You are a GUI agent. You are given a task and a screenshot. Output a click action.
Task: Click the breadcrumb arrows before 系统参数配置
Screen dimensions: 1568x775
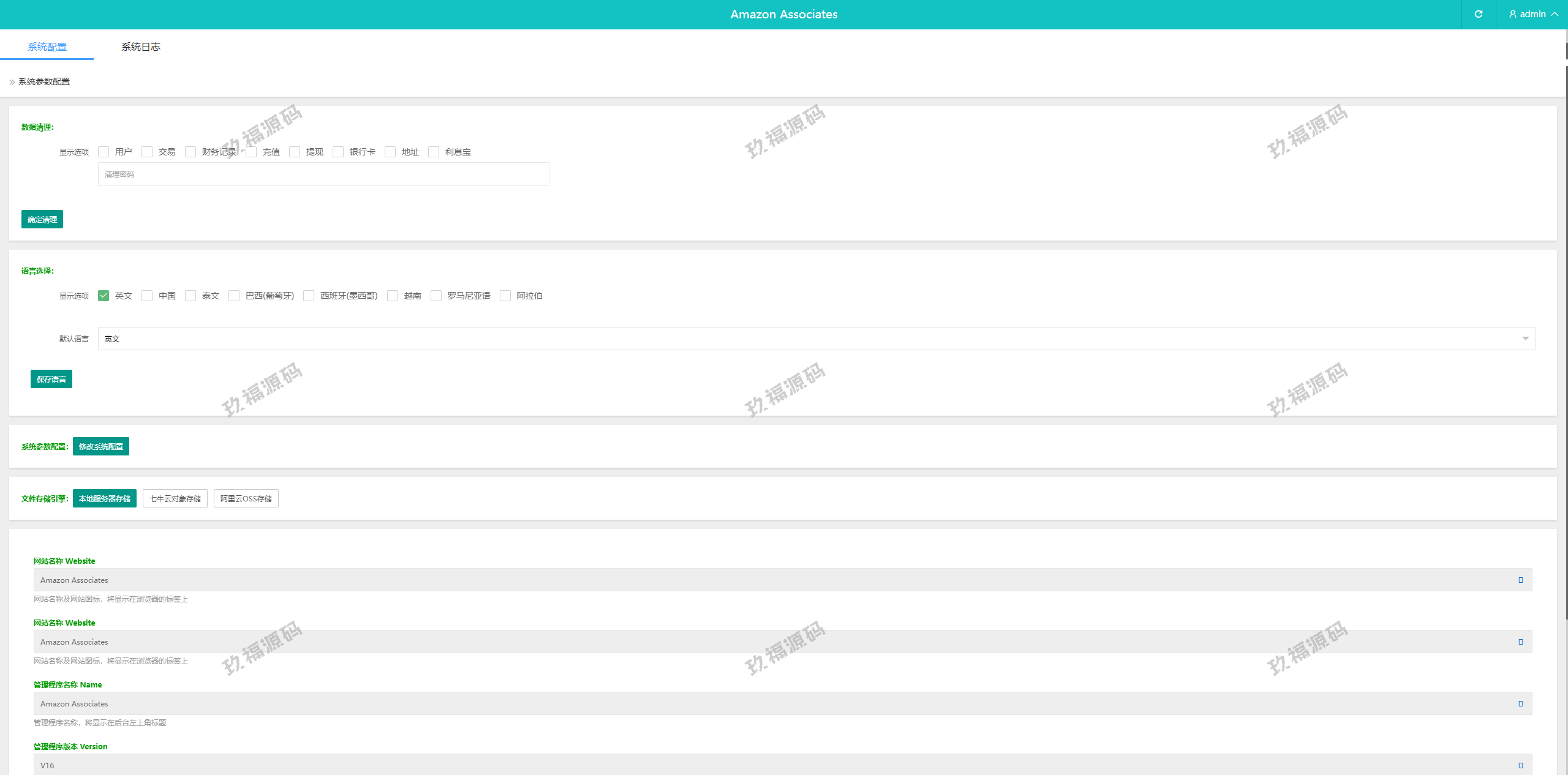[12, 82]
